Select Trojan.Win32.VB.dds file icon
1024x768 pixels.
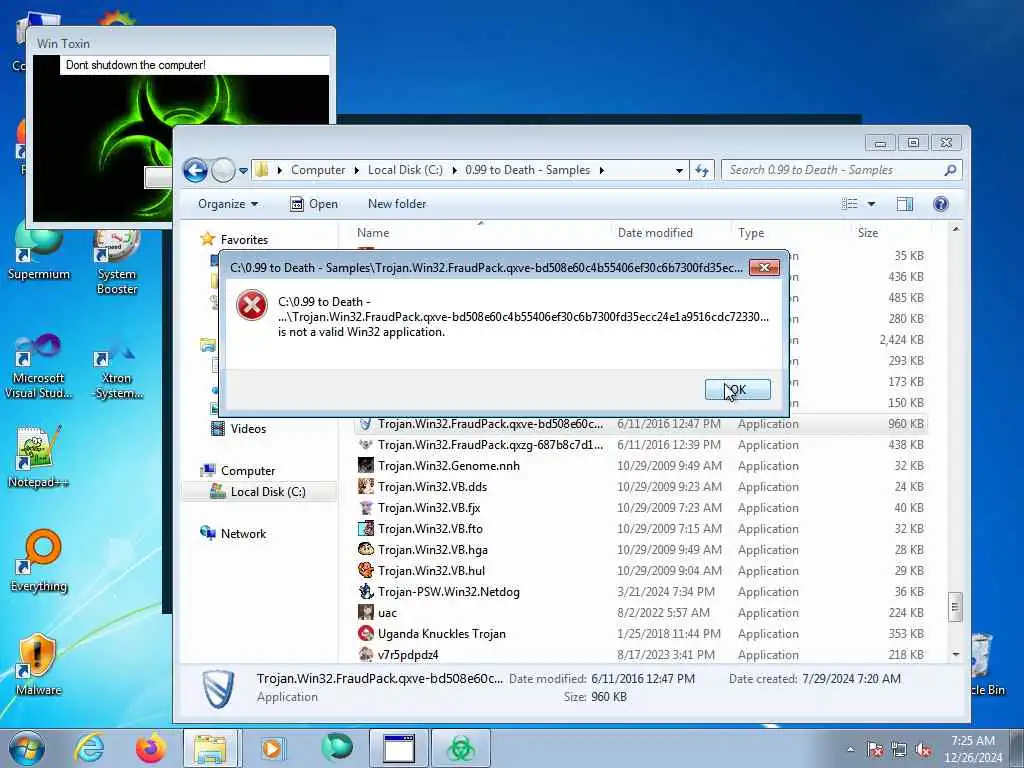pos(366,486)
